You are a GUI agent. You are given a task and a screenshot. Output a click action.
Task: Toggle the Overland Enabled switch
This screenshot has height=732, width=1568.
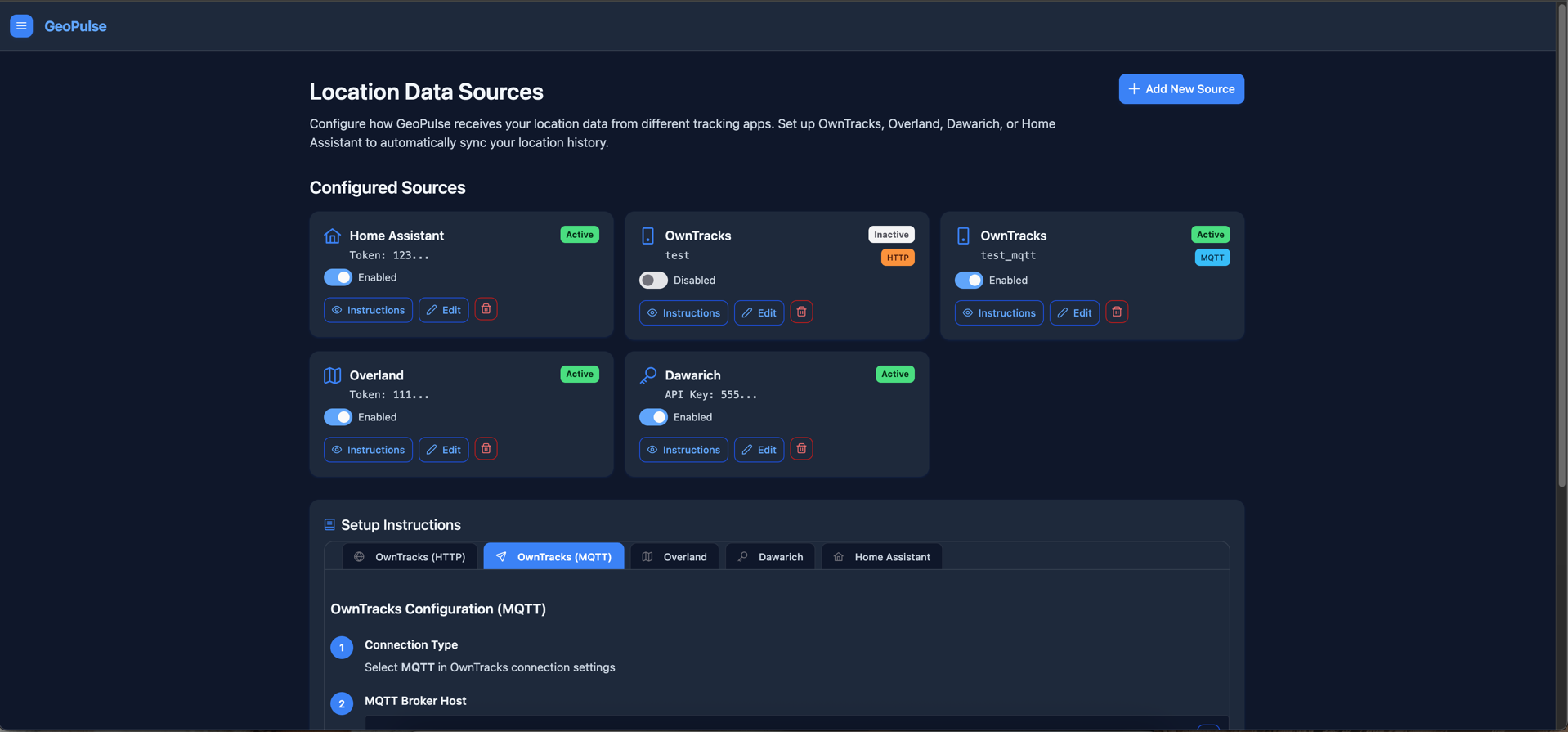pyautogui.click(x=338, y=417)
